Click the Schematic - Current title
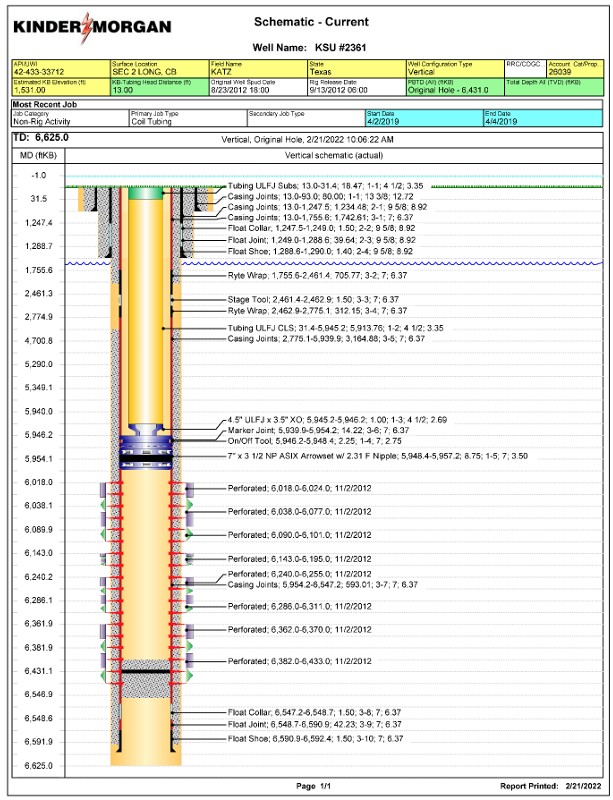This screenshot has height=800, width=613. pos(311,22)
